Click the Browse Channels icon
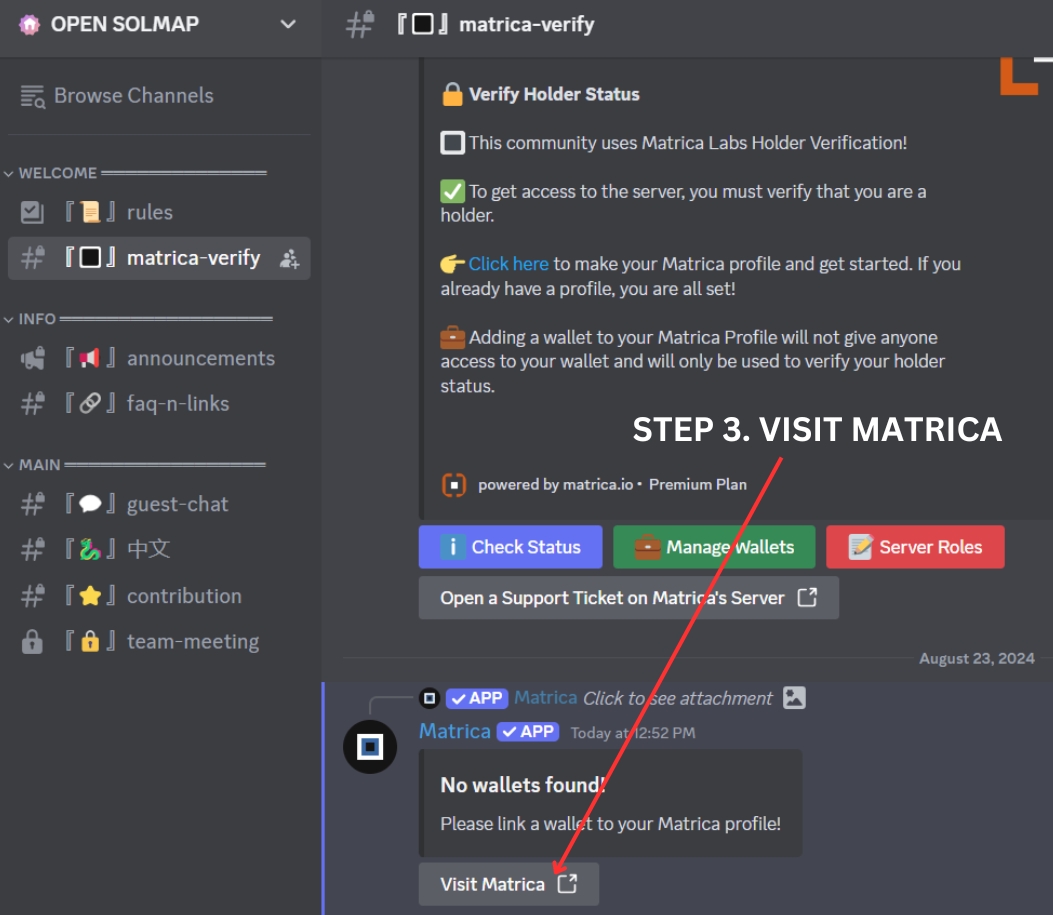This screenshot has width=1053, height=915. pos(33,96)
